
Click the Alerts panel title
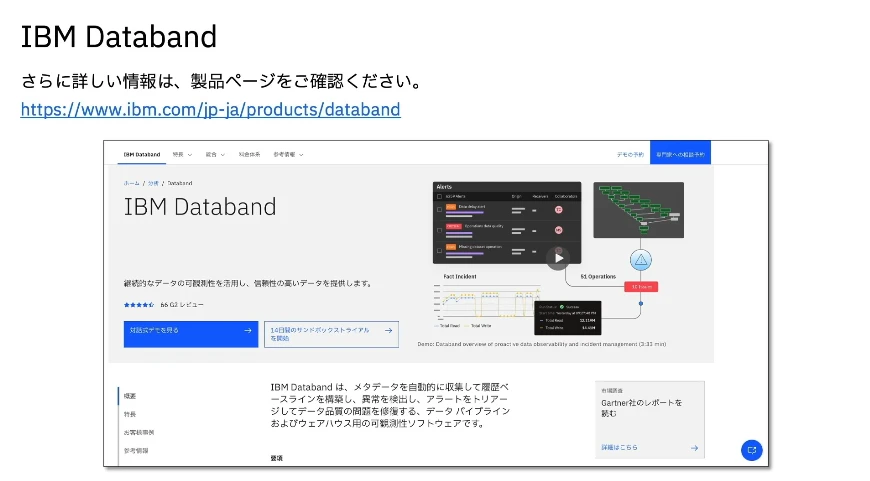point(444,187)
